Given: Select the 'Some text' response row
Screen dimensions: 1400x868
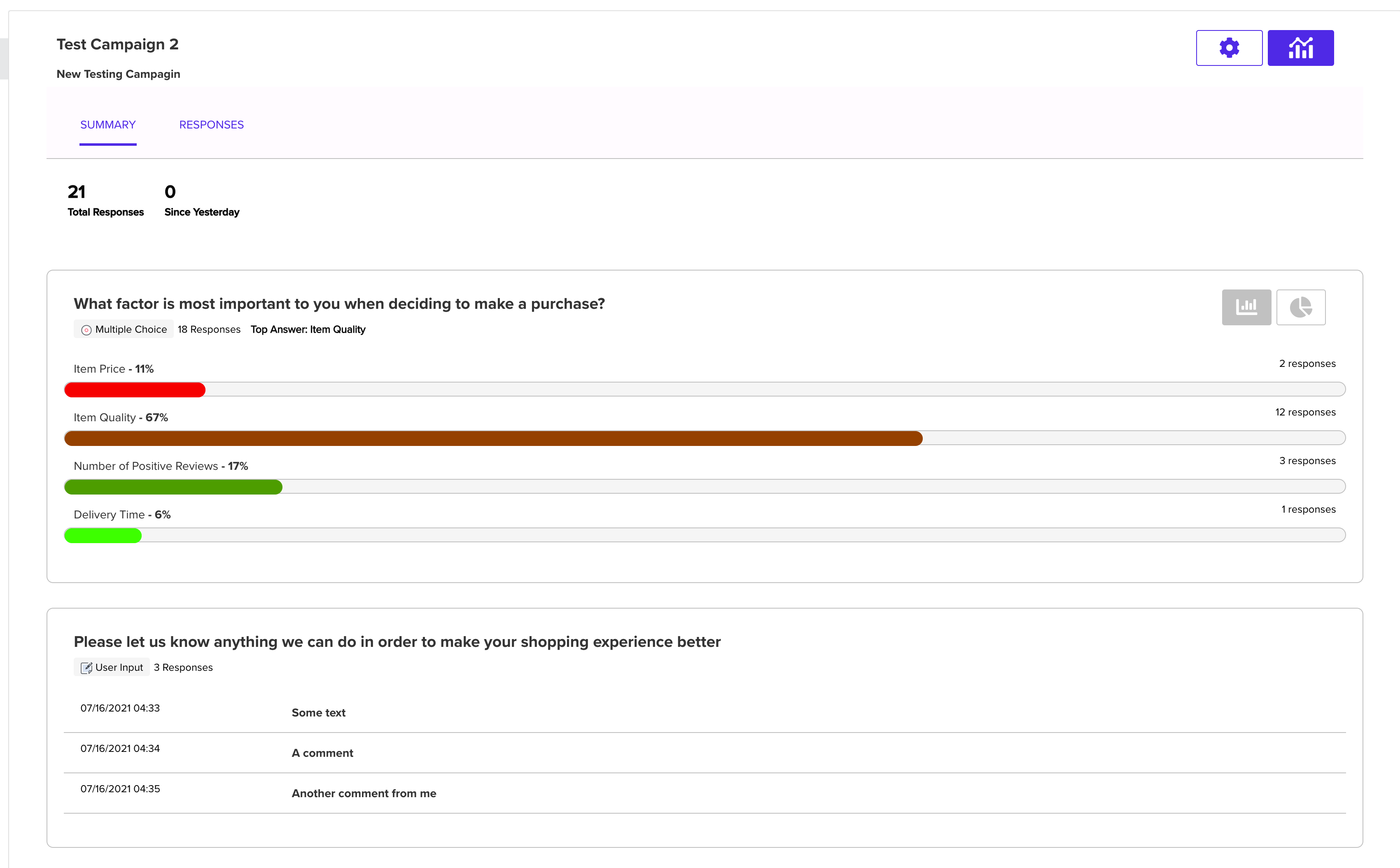Looking at the screenshot, I should pyautogui.click(x=704, y=712).
